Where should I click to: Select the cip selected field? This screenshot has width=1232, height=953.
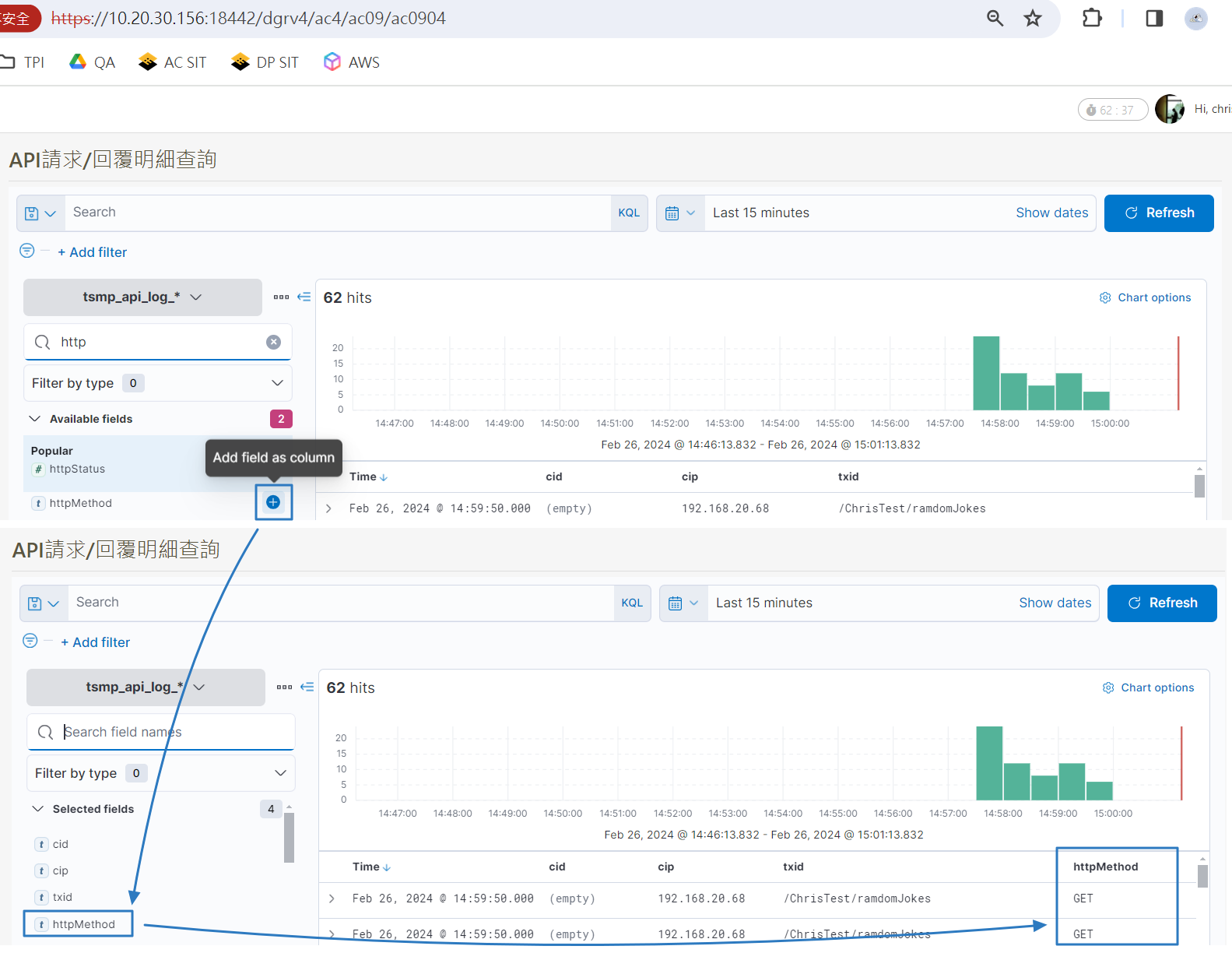(x=52, y=870)
